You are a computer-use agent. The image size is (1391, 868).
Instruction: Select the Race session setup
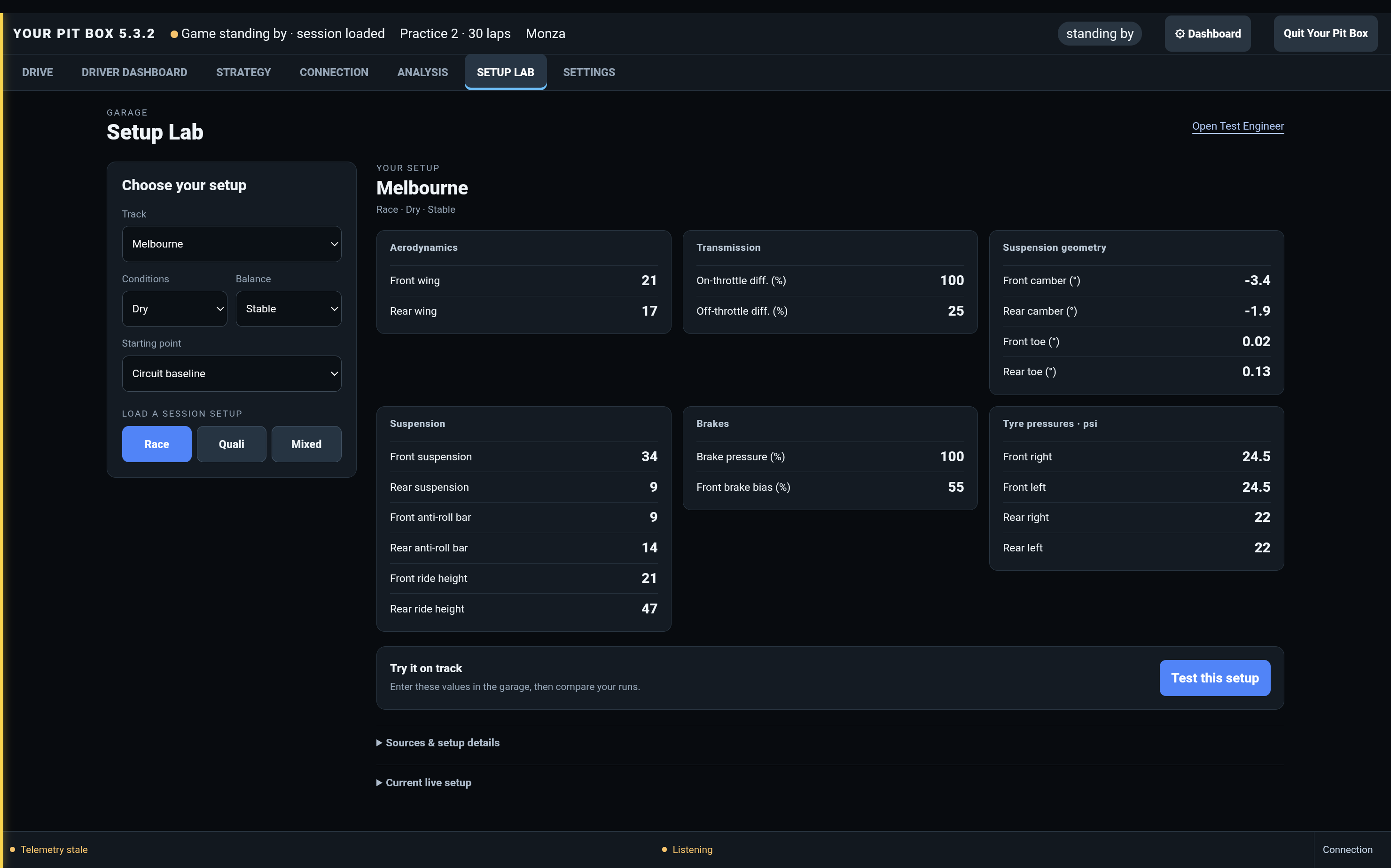(157, 444)
